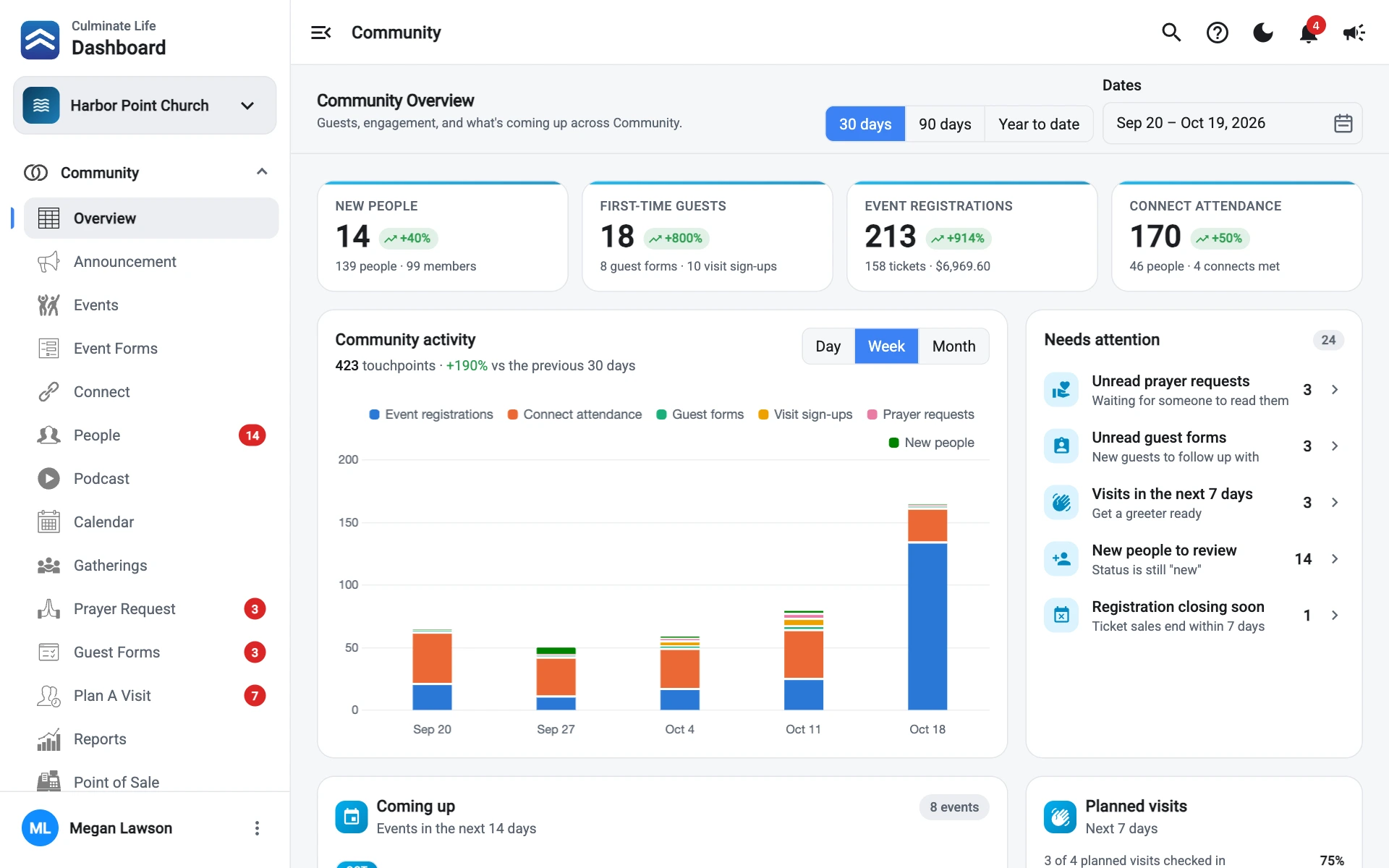Open People in sidebar

tap(151, 435)
